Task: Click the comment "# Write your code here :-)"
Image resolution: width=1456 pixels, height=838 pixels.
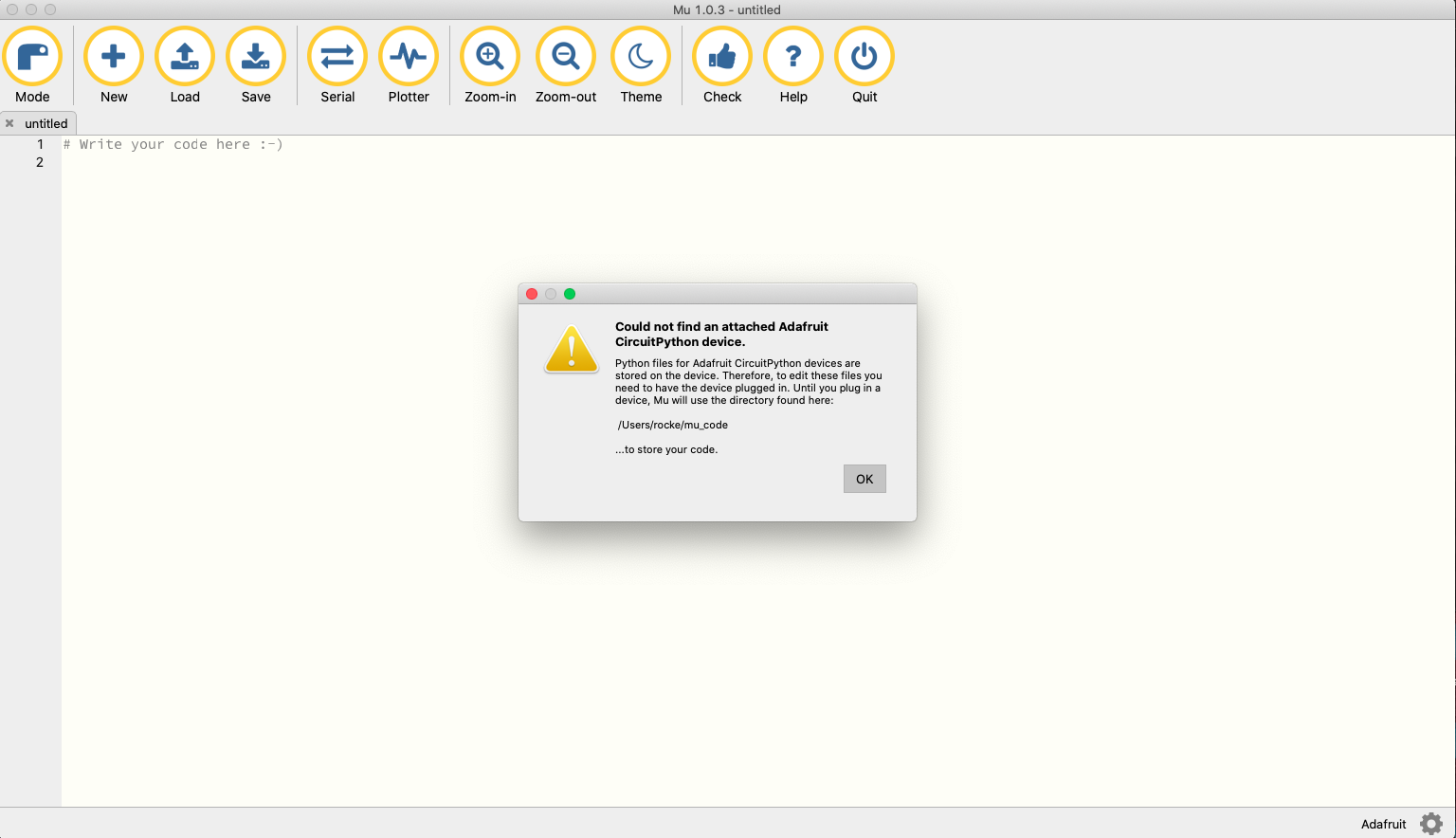Action: point(173,144)
